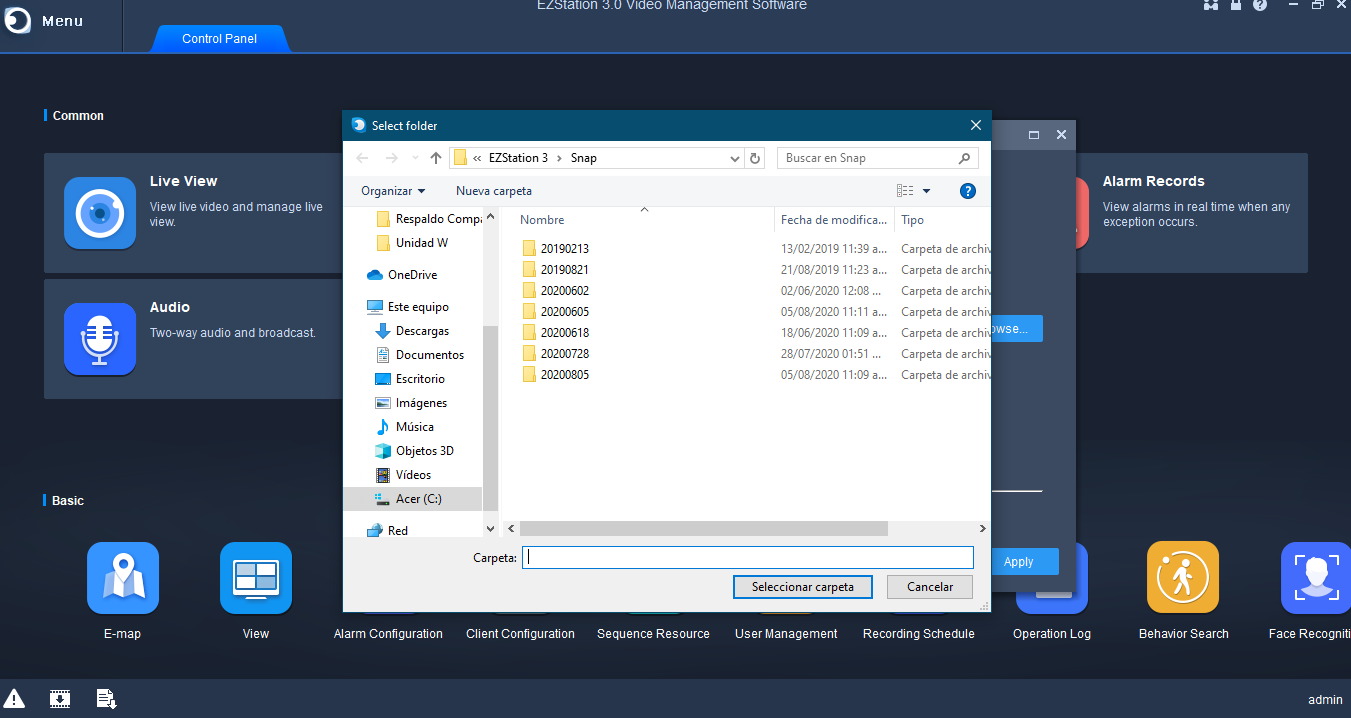Open the file export tasks icon

106,699
